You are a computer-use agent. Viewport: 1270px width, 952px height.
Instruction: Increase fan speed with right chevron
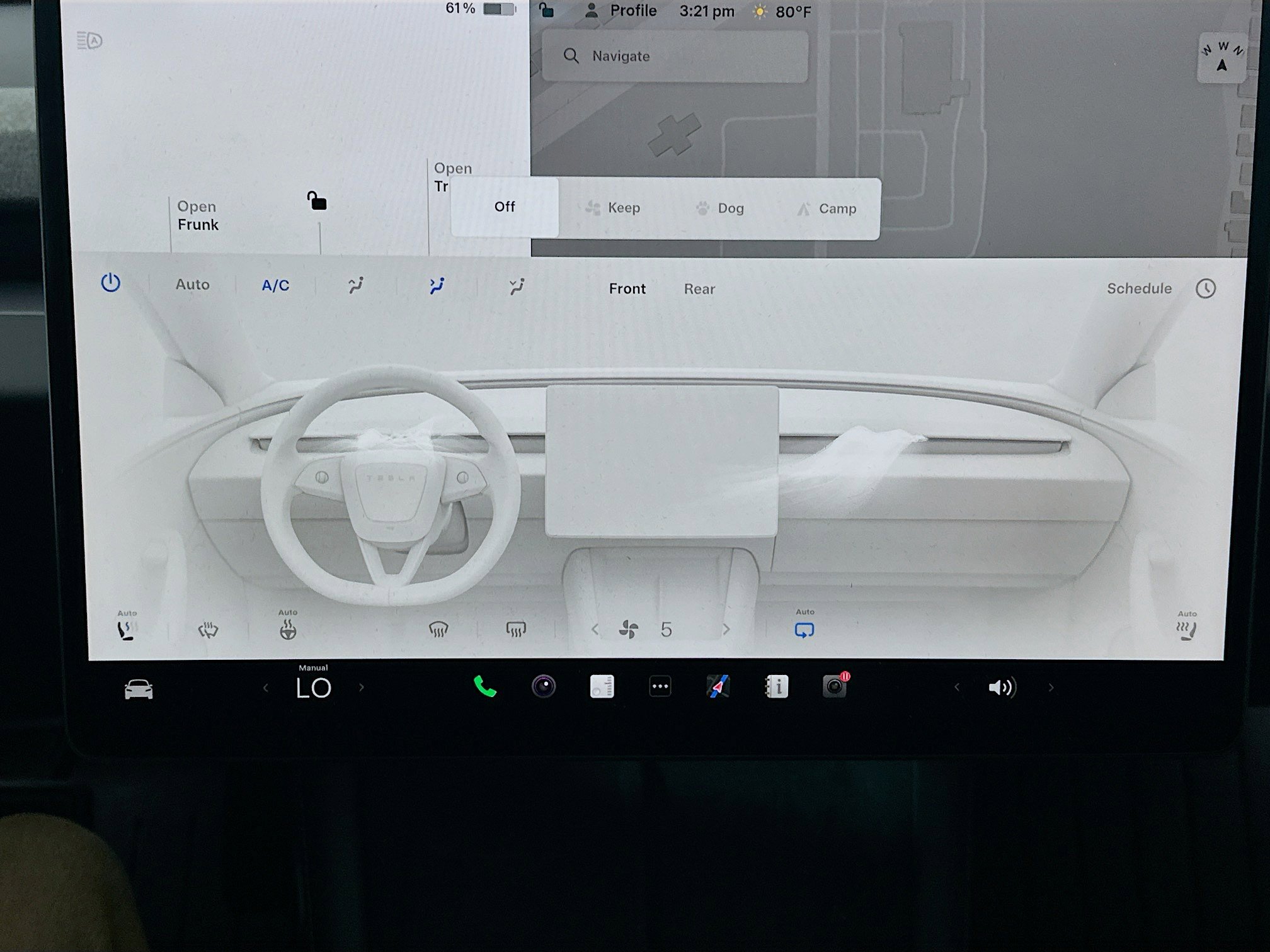point(728,629)
